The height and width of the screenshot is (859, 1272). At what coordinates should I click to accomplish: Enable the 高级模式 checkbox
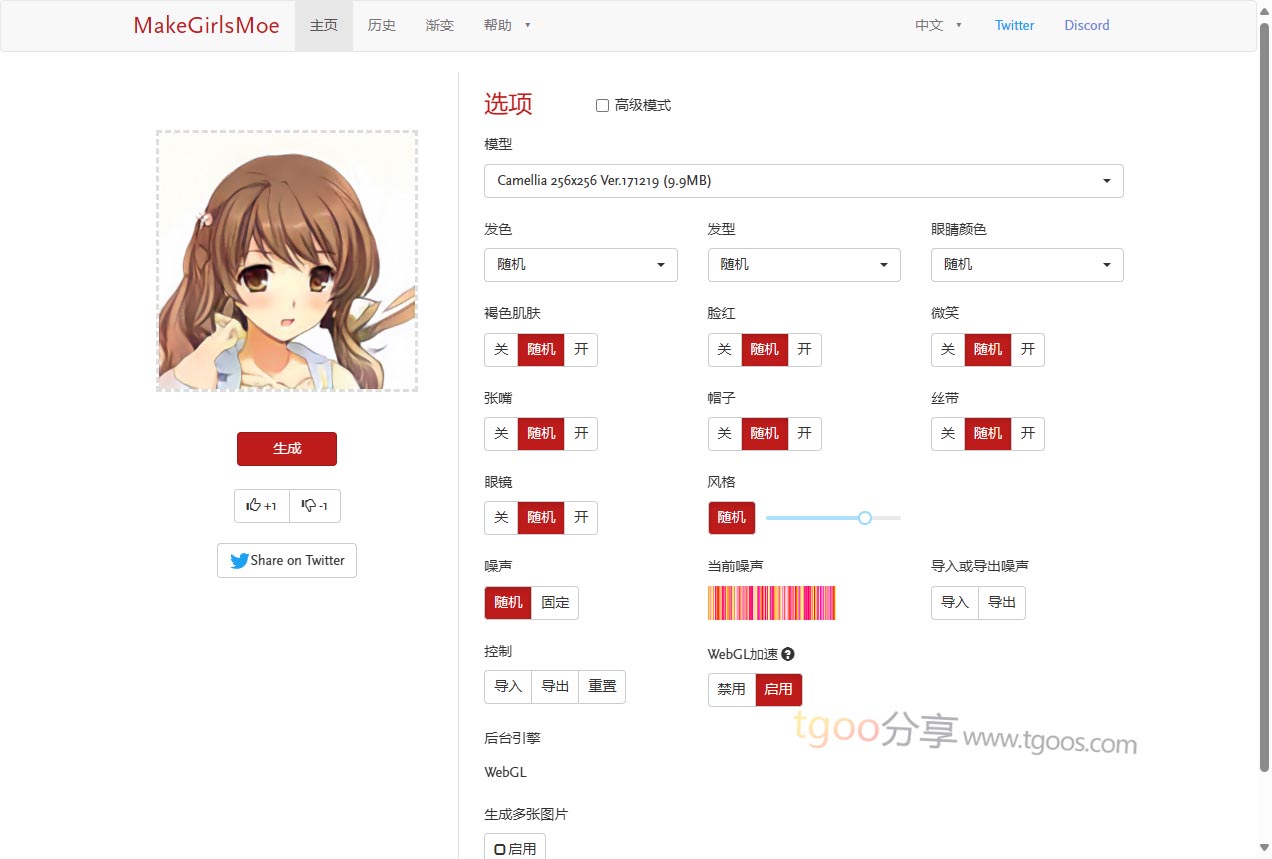[x=602, y=105]
